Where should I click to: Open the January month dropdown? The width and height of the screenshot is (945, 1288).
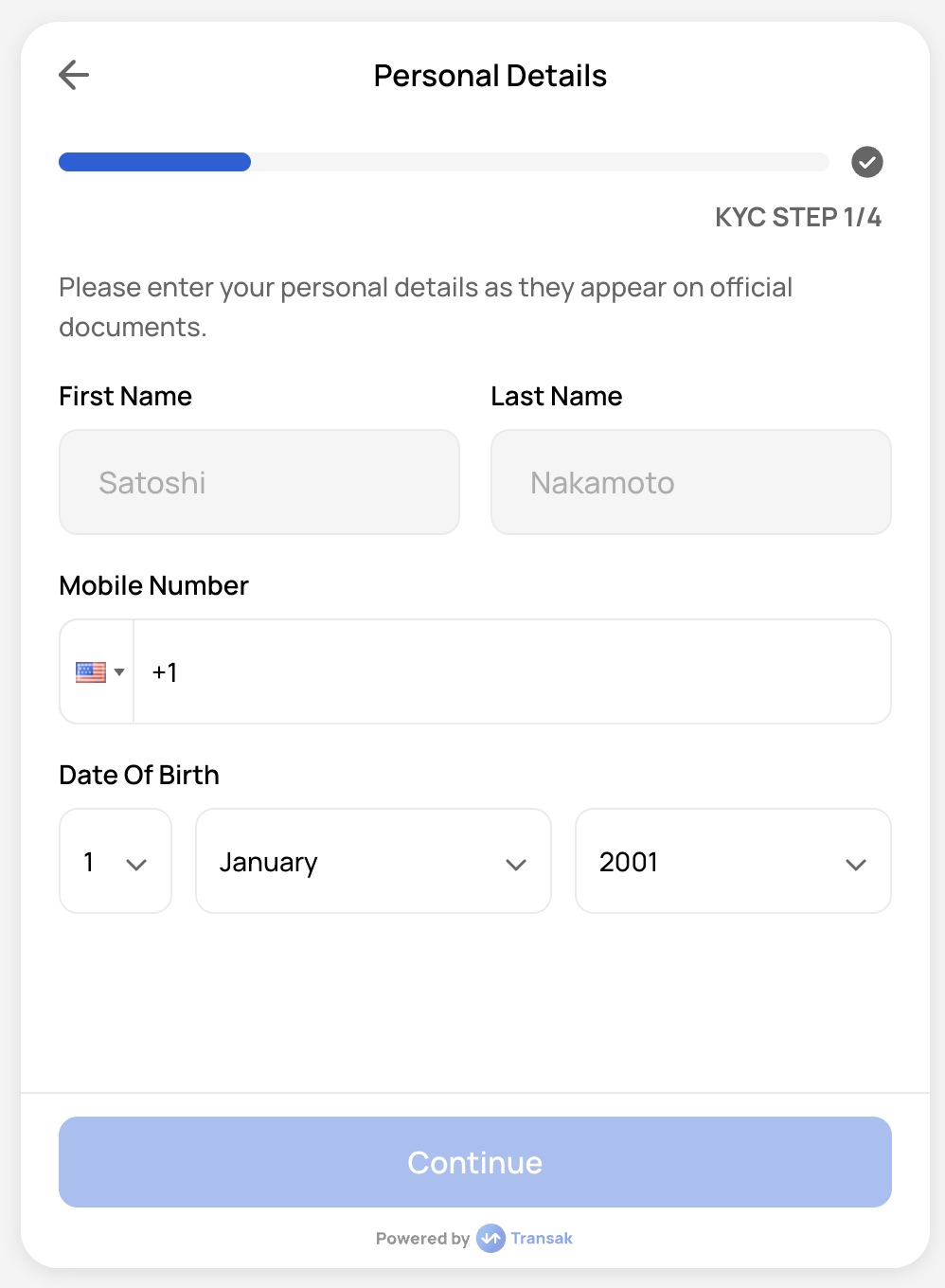pyautogui.click(x=373, y=862)
